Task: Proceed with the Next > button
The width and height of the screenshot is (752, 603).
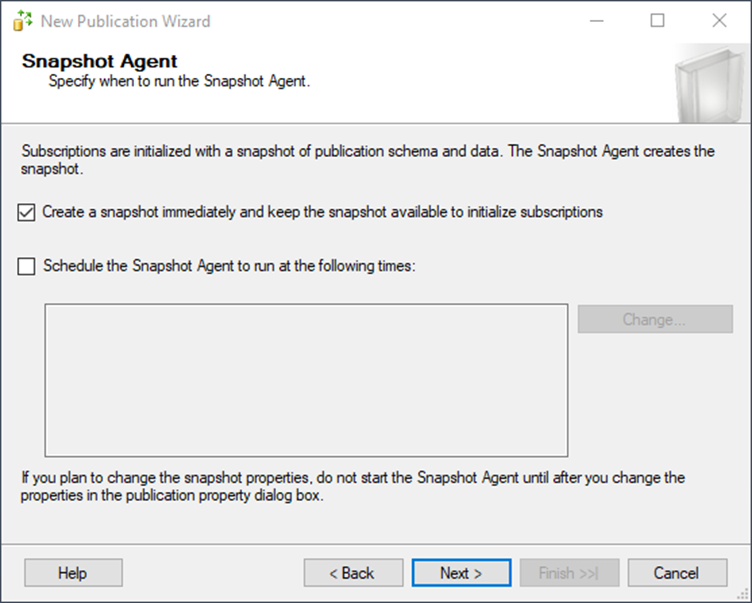Action: [461, 573]
